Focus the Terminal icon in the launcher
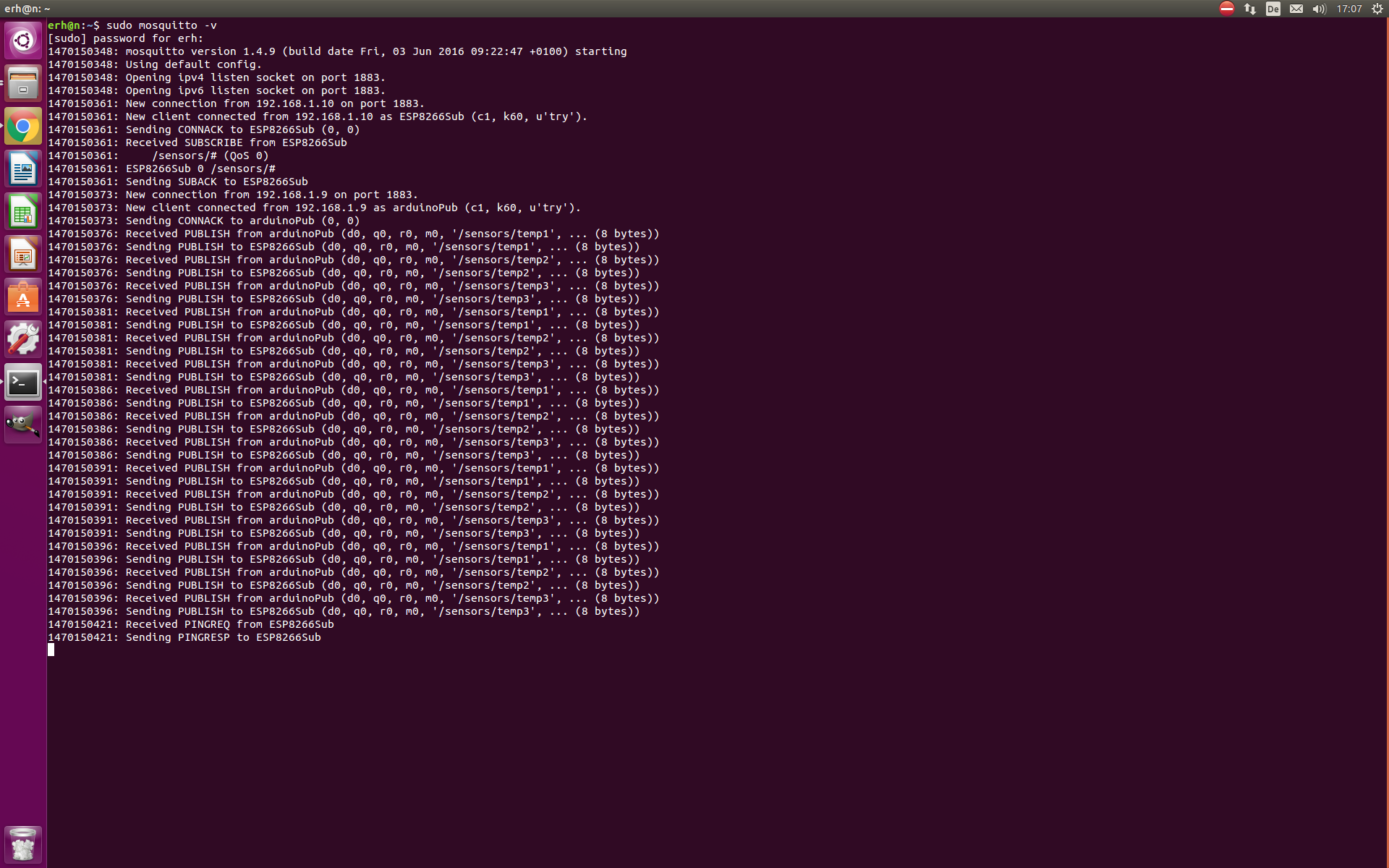Screen dimensions: 1389x868 point(23,383)
